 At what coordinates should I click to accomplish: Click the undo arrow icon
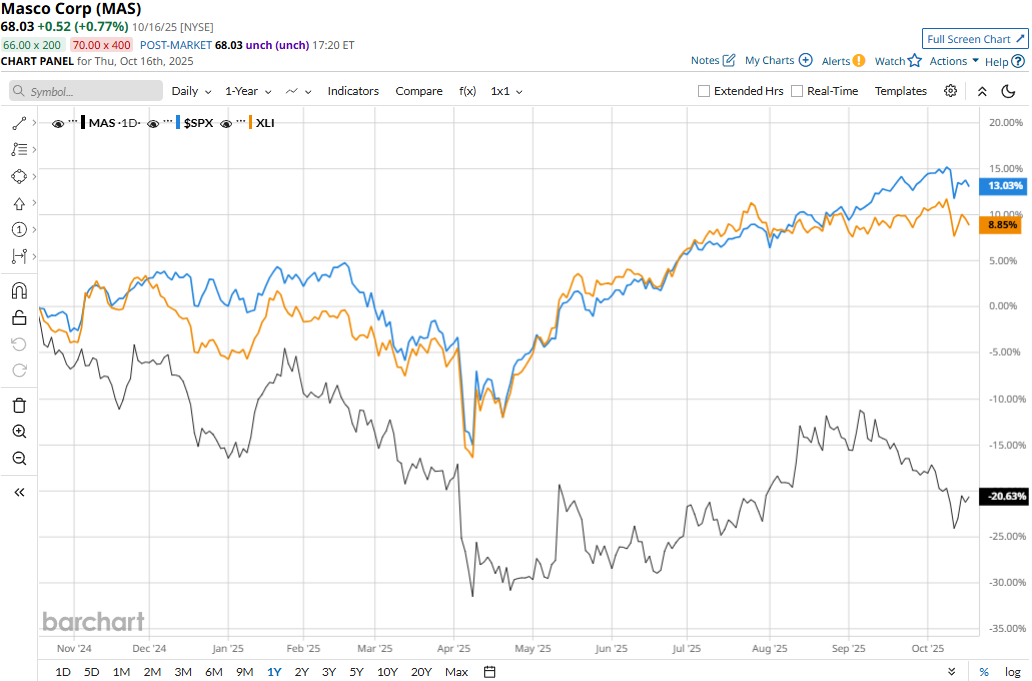point(19,344)
